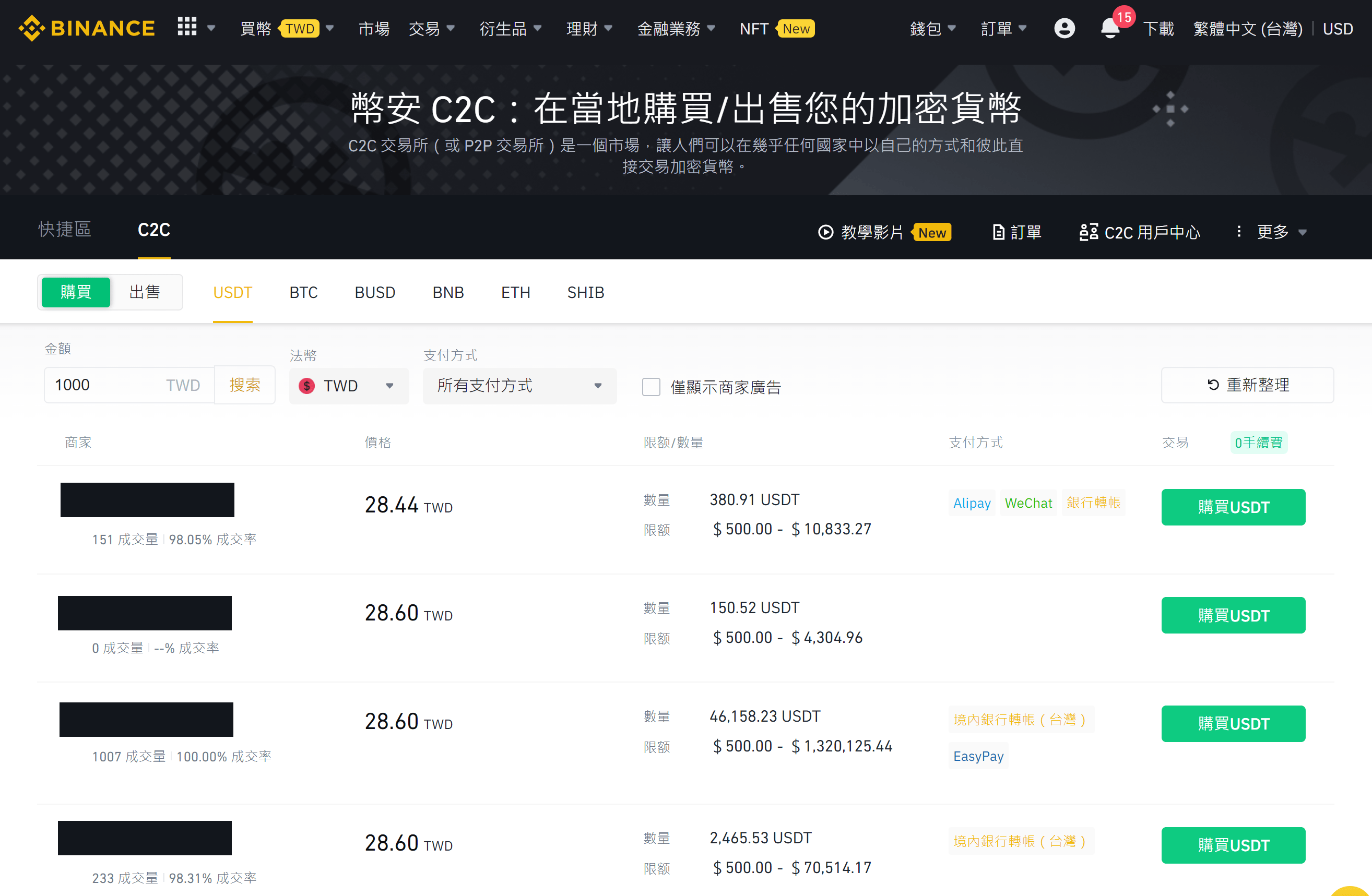Viewport: 1372px width, 896px height.
Task: Click the orders document icon
Action: (998, 232)
